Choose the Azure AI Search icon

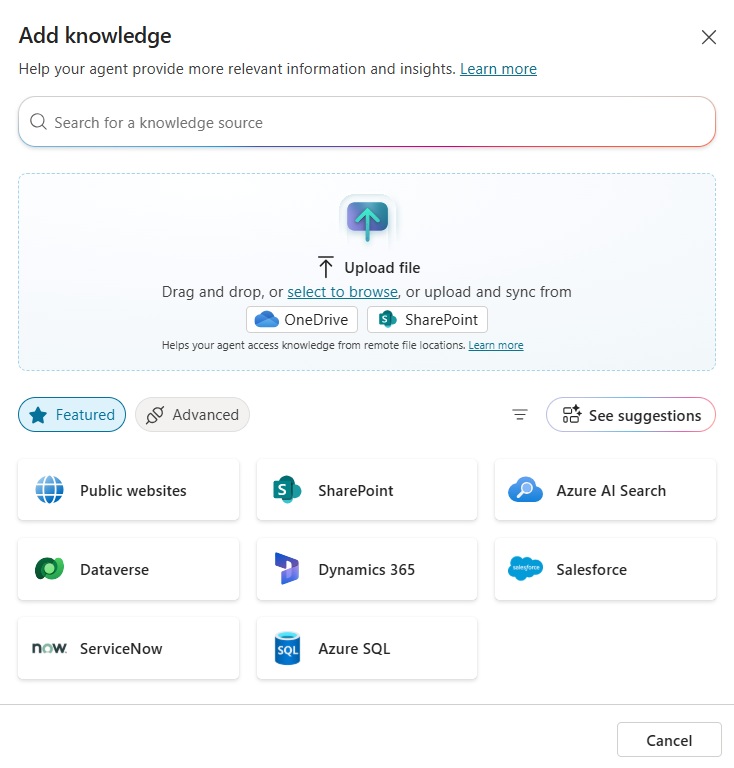pos(525,490)
